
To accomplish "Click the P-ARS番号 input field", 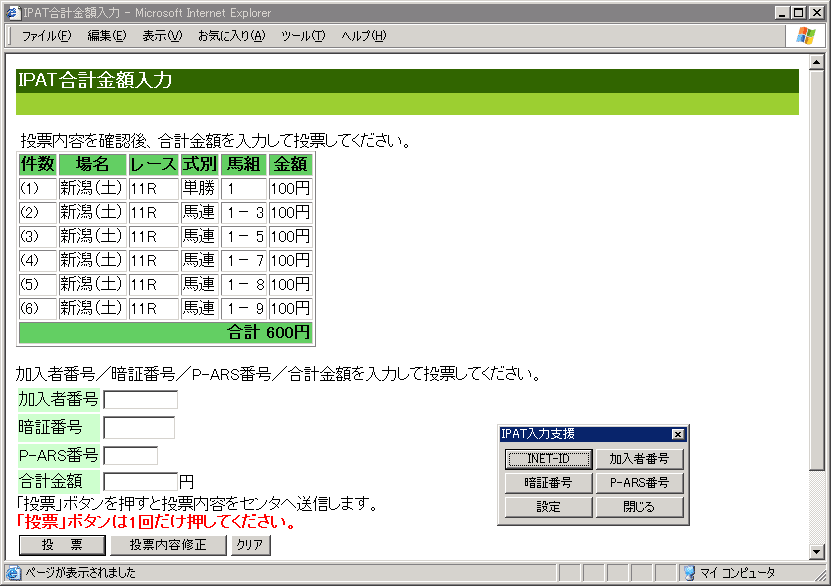I will pos(130,456).
